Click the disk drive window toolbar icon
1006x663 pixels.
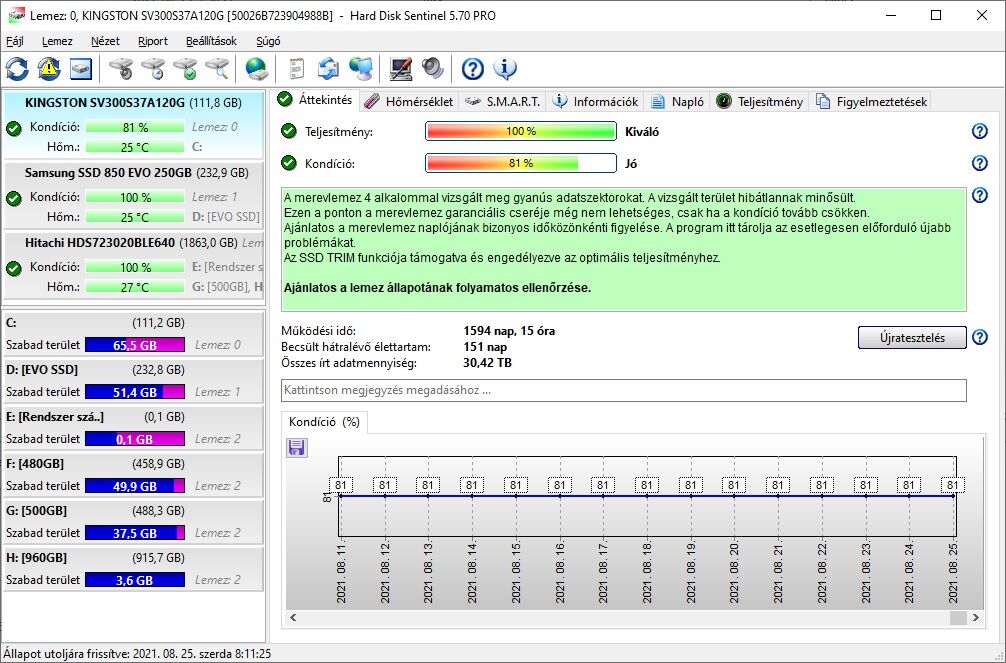point(81,69)
